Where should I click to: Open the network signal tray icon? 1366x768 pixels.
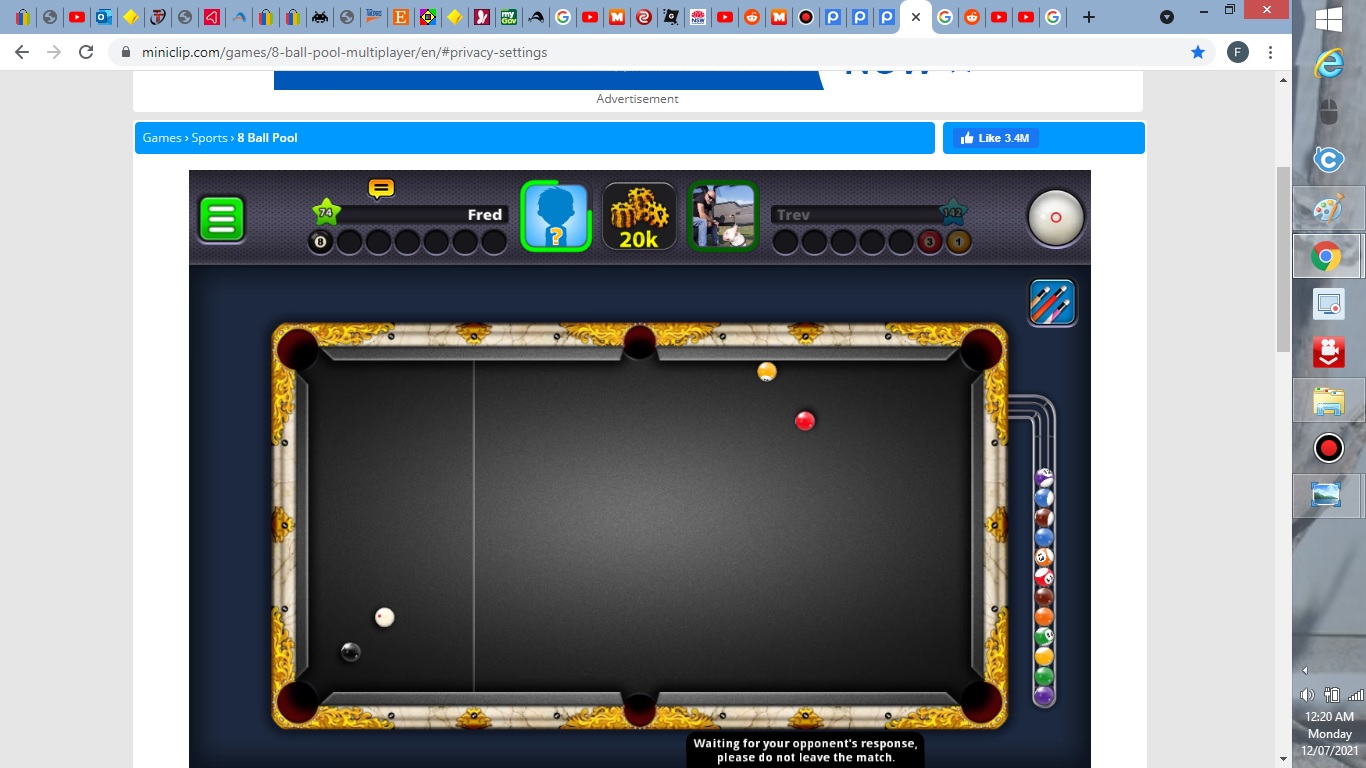tap(1355, 695)
